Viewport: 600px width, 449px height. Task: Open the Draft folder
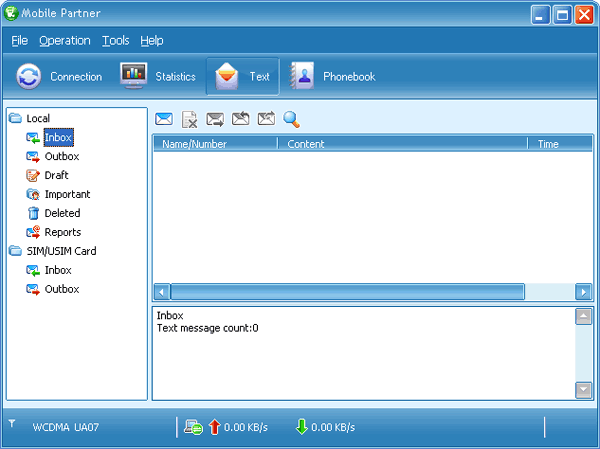click(57, 175)
